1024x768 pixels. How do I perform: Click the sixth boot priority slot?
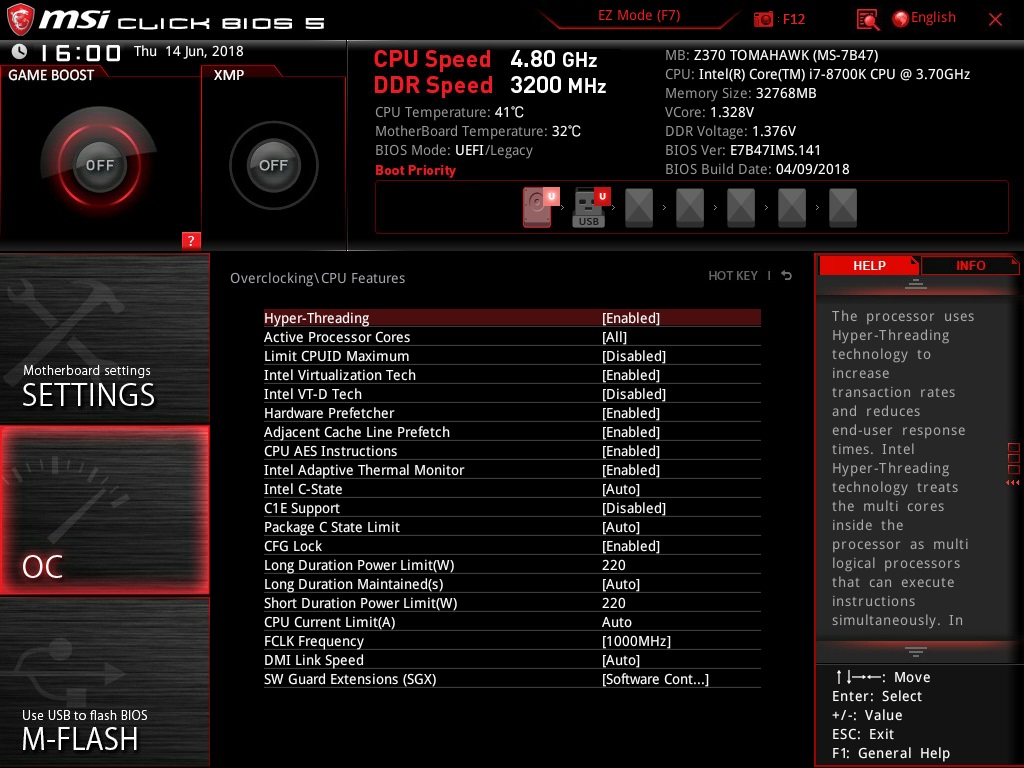[792, 207]
